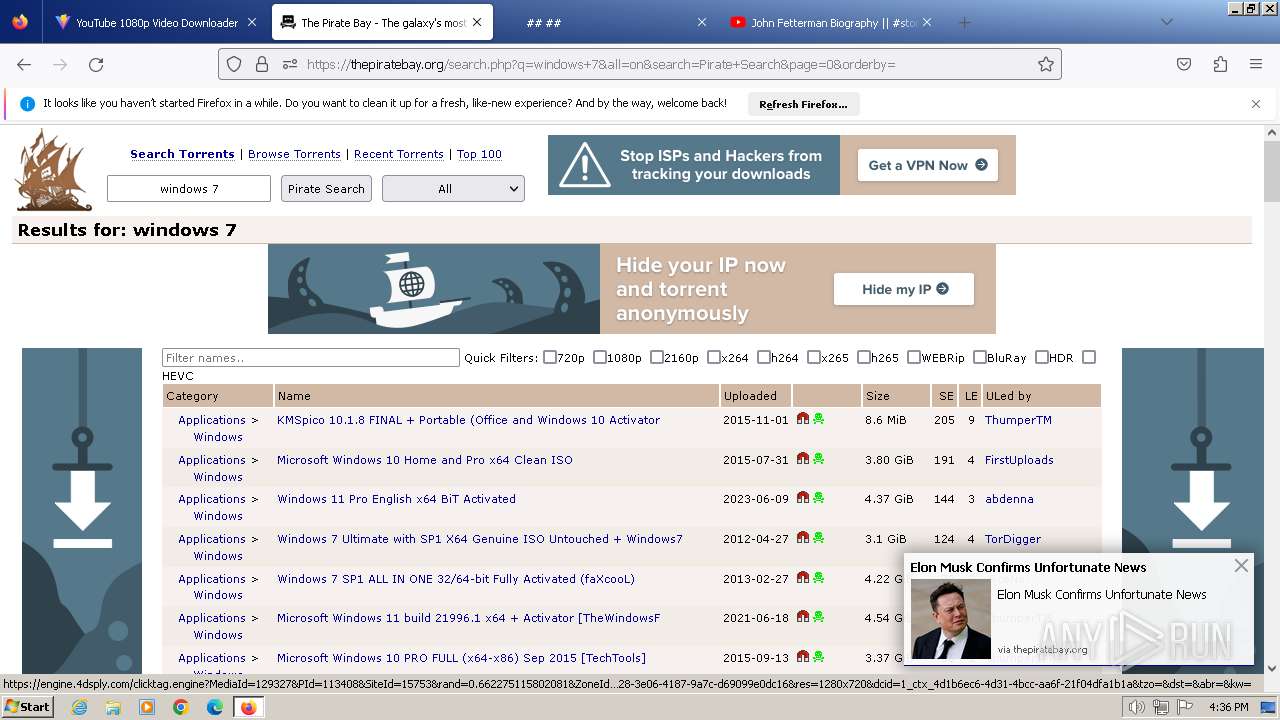Open the Extensions puzzle icon
This screenshot has width=1280, height=720.
[x=1220, y=64]
